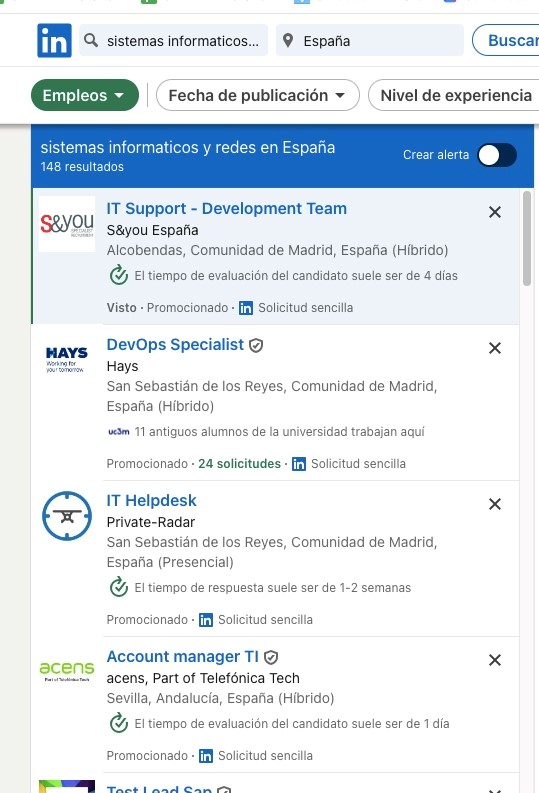539x793 pixels.
Task: Click the response time icon for IT Helpdesk
Action: (x=119, y=587)
